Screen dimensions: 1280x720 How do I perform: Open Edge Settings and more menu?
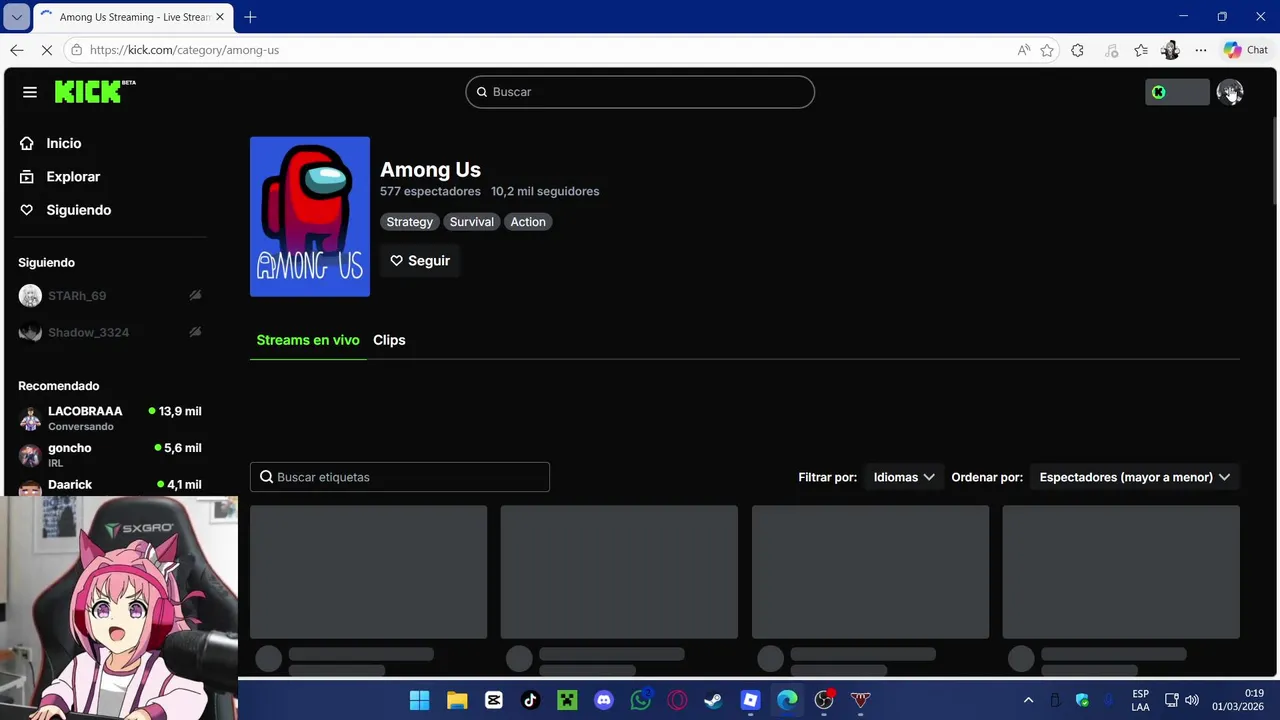(1200, 50)
